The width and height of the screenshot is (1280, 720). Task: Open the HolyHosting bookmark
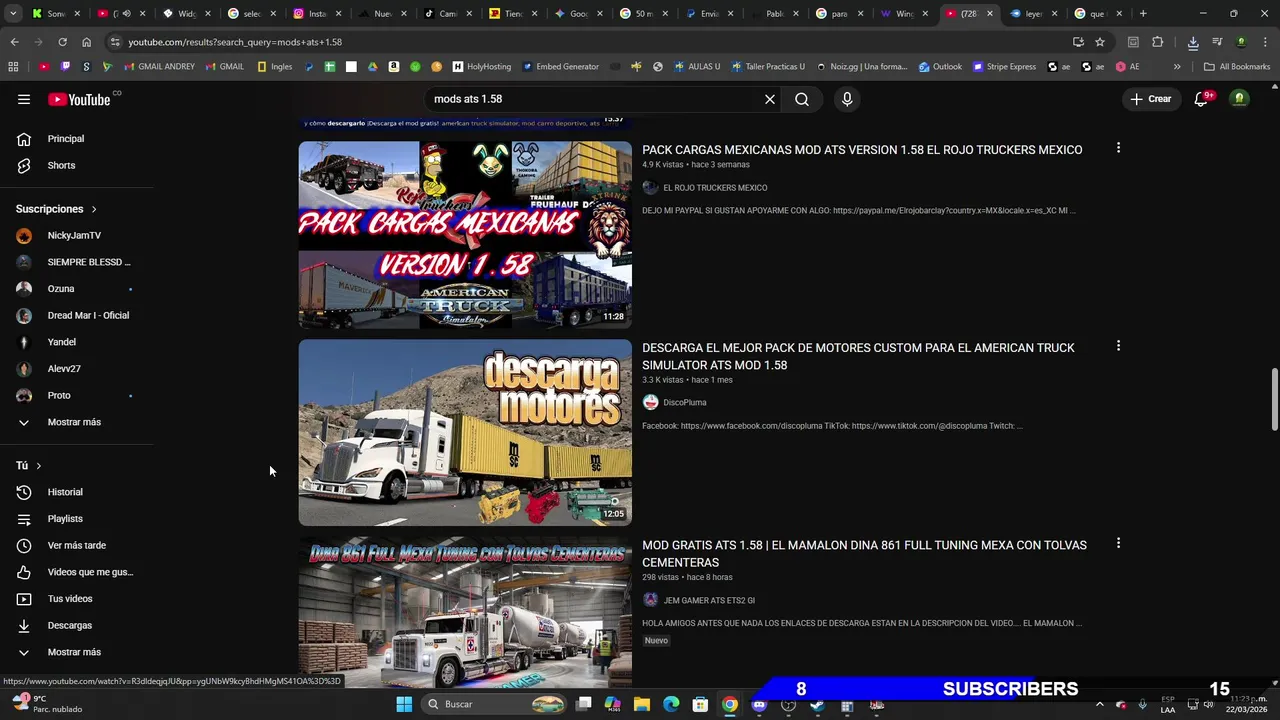coord(482,67)
